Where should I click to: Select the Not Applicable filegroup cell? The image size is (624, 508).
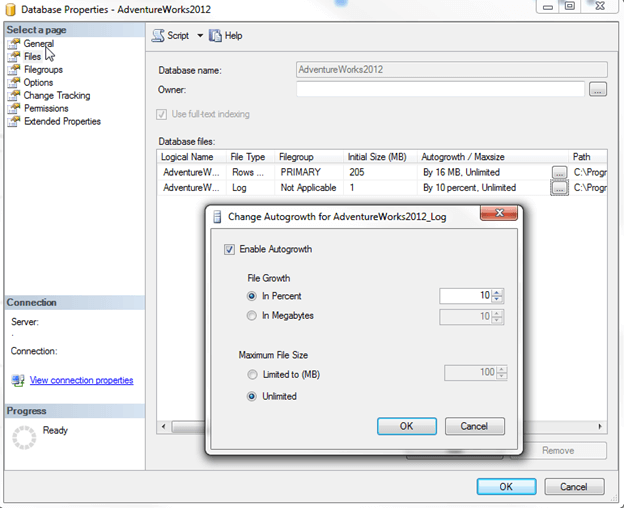point(309,188)
